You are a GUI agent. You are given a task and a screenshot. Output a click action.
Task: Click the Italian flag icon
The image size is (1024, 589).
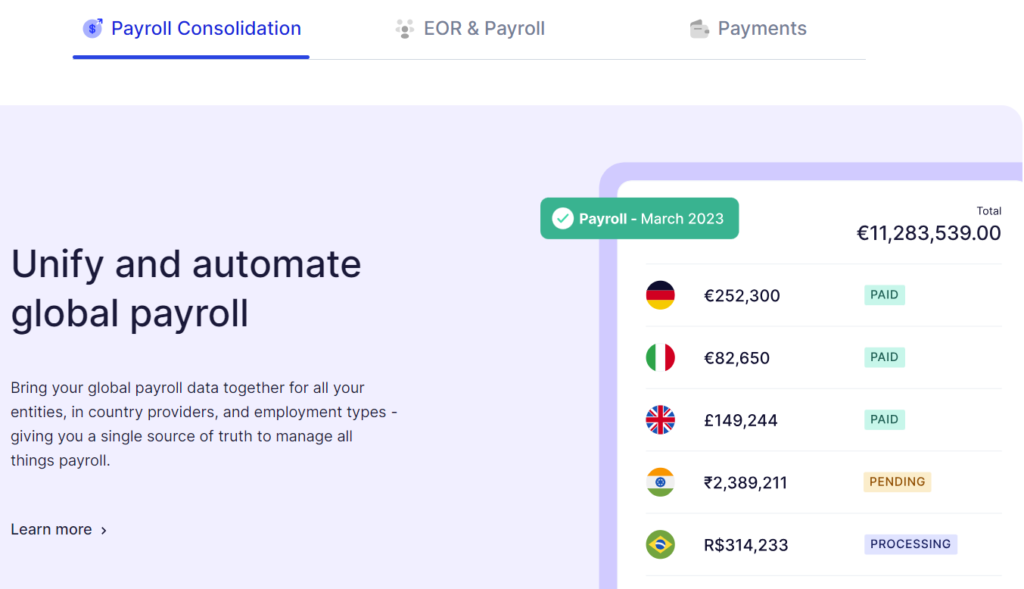pos(660,357)
